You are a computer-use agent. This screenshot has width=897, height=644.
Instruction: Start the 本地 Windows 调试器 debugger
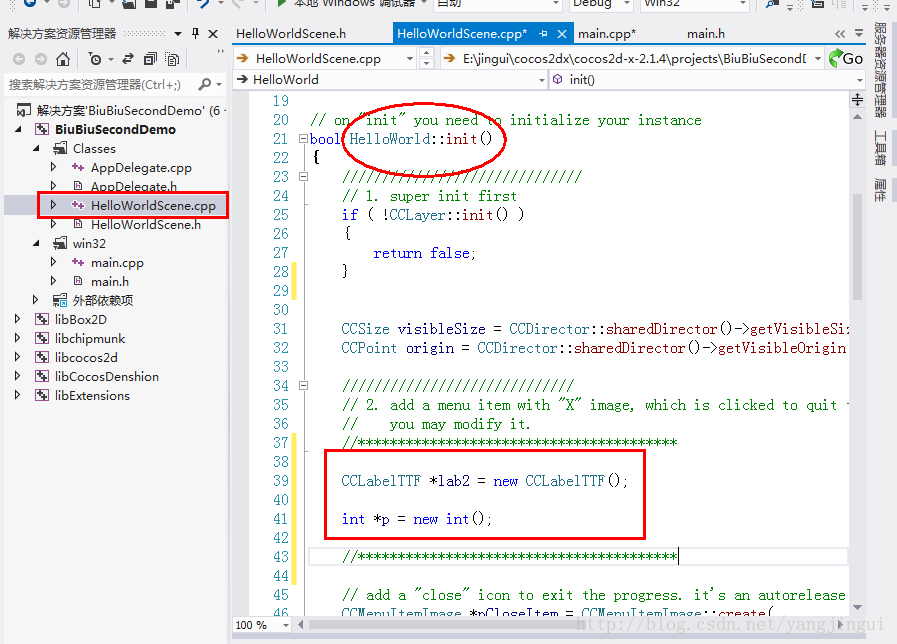[347, 3]
